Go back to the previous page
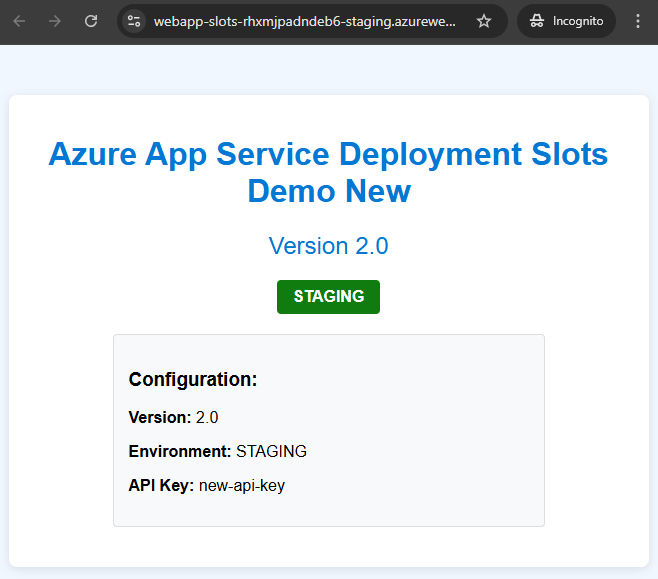 tap(19, 21)
